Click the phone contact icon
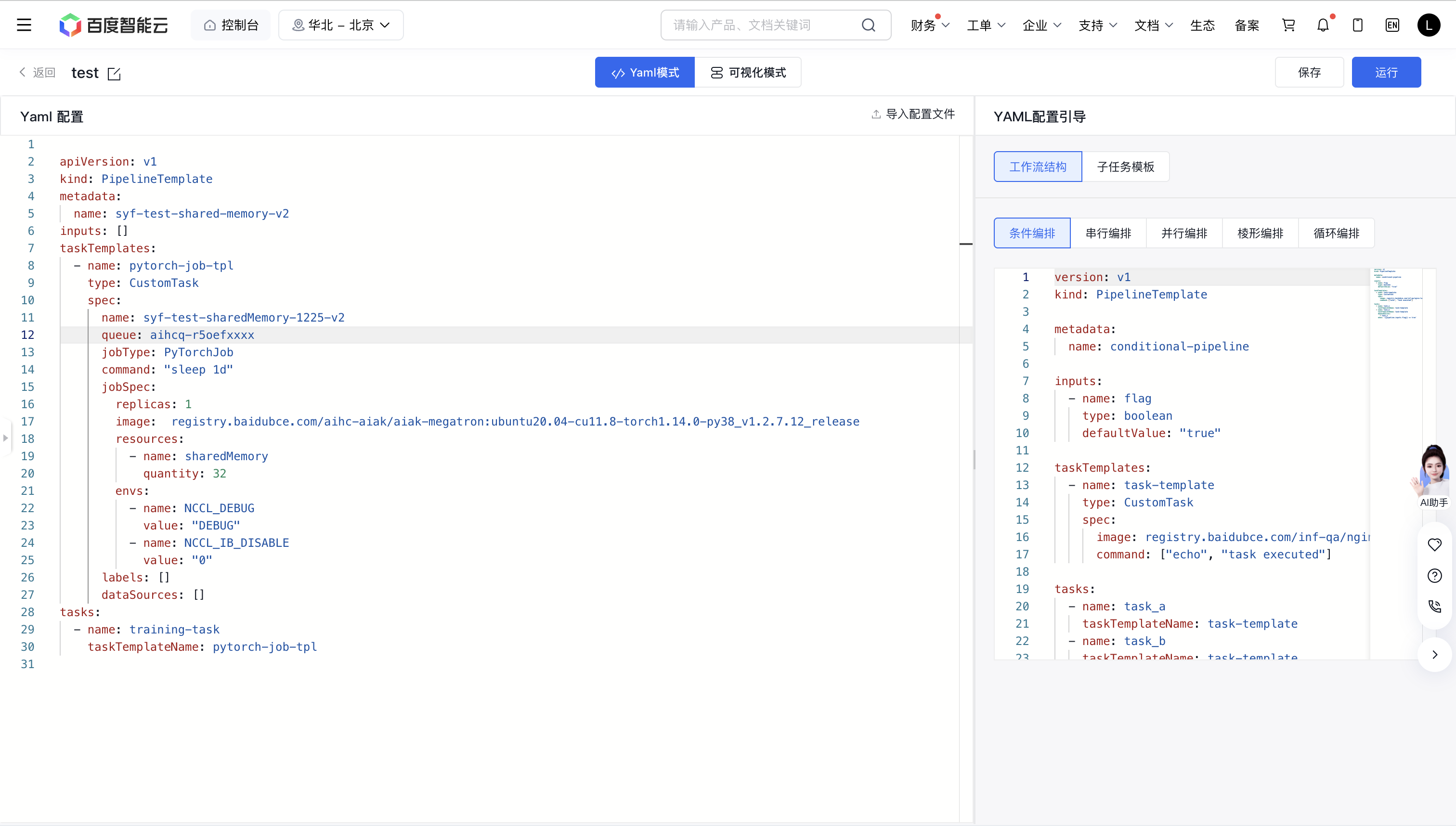The height and width of the screenshot is (826, 1456). 1434,607
